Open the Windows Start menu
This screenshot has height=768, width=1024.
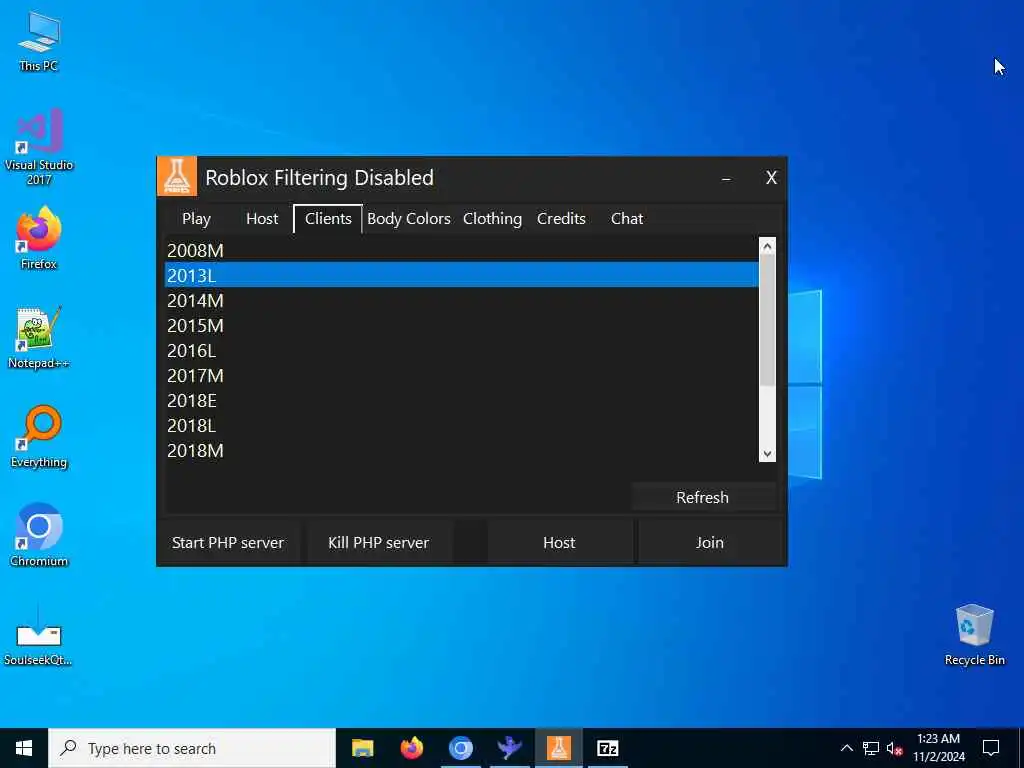tap(24, 748)
